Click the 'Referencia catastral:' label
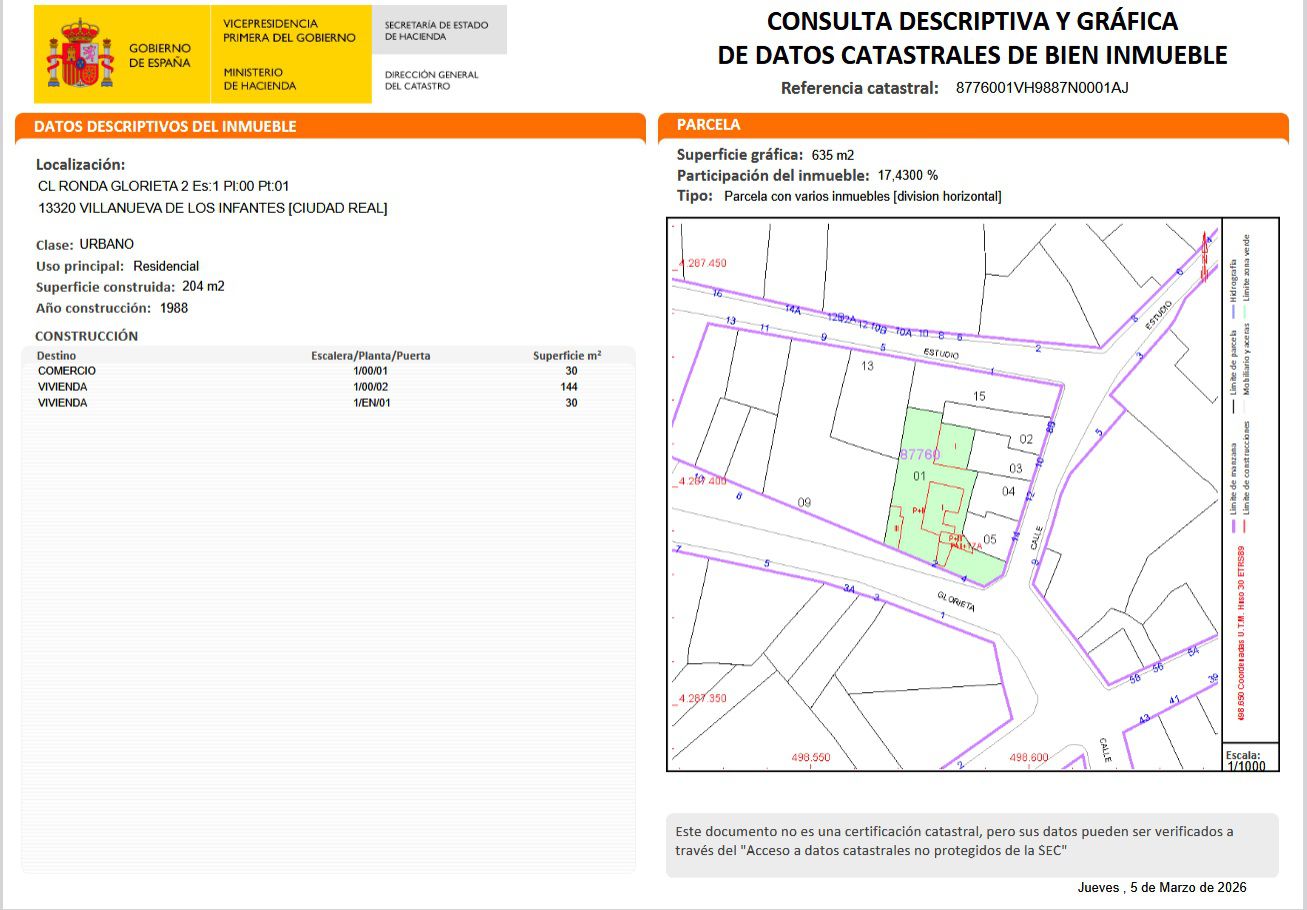The height and width of the screenshot is (910, 1307). tap(860, 88)
